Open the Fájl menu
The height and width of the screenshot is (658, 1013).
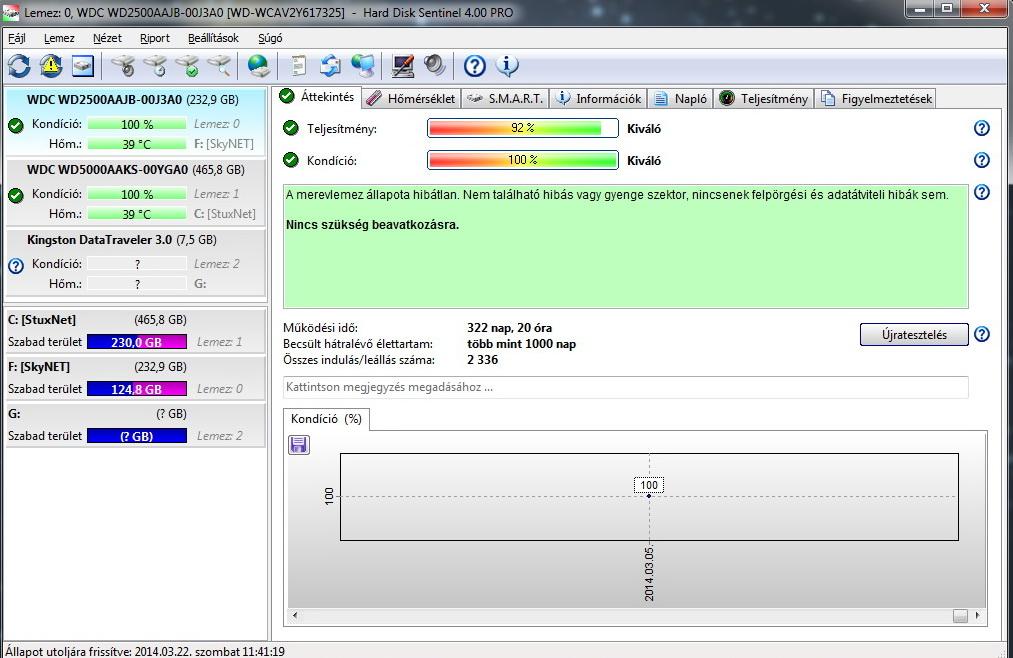pyautogui.click(x=17, y=38)
